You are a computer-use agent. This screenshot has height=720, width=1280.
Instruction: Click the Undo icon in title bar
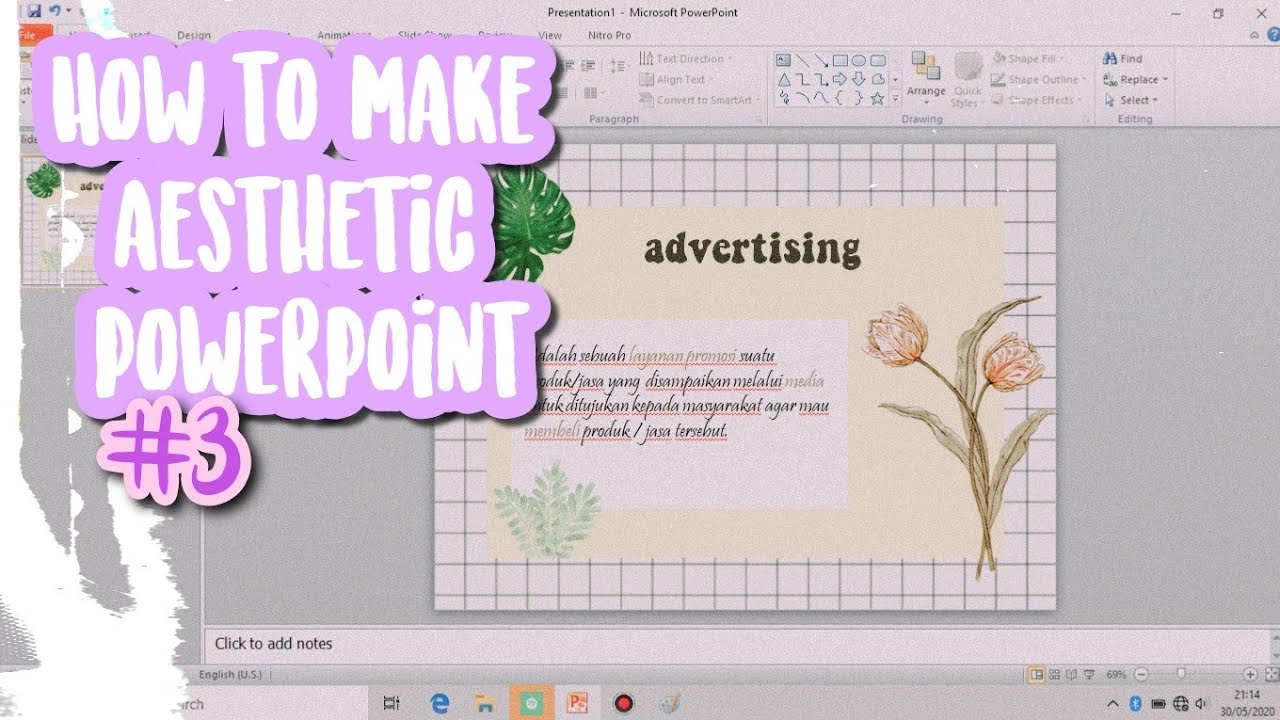coord(53,11)
